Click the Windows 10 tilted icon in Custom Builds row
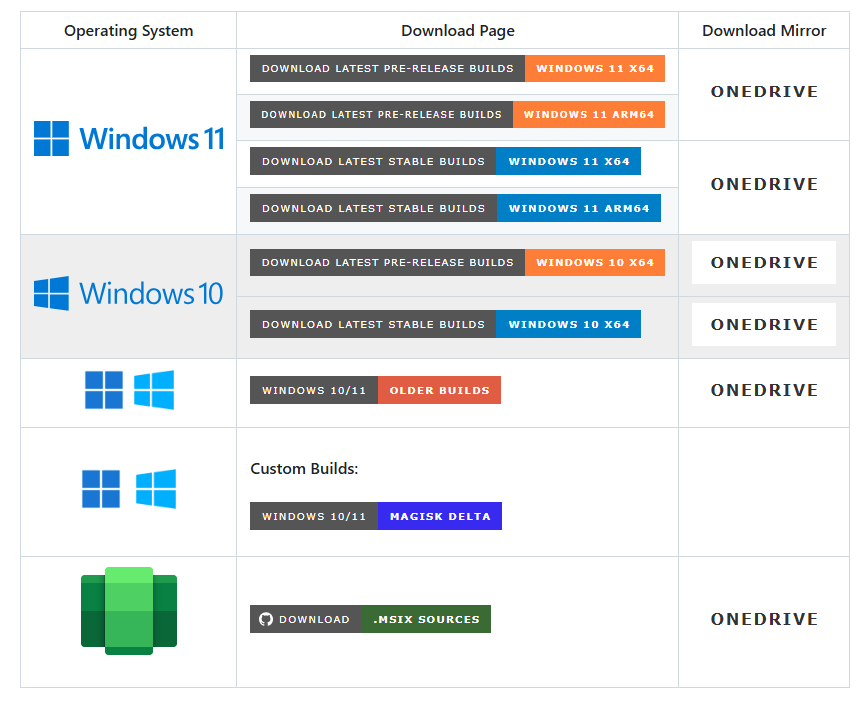Screen dimensions: 867x704 click(x=156, y=489)
